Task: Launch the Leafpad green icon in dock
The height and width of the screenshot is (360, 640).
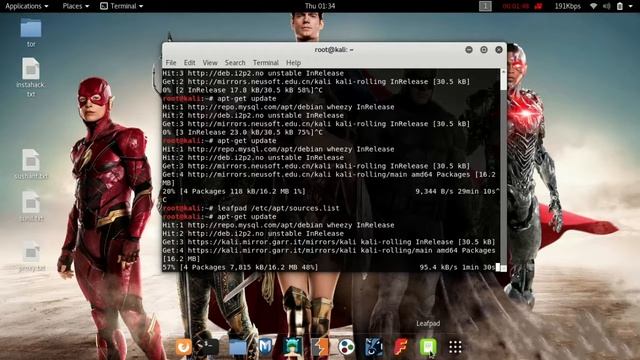Action: pyautogui.click(x=428, y=347)
